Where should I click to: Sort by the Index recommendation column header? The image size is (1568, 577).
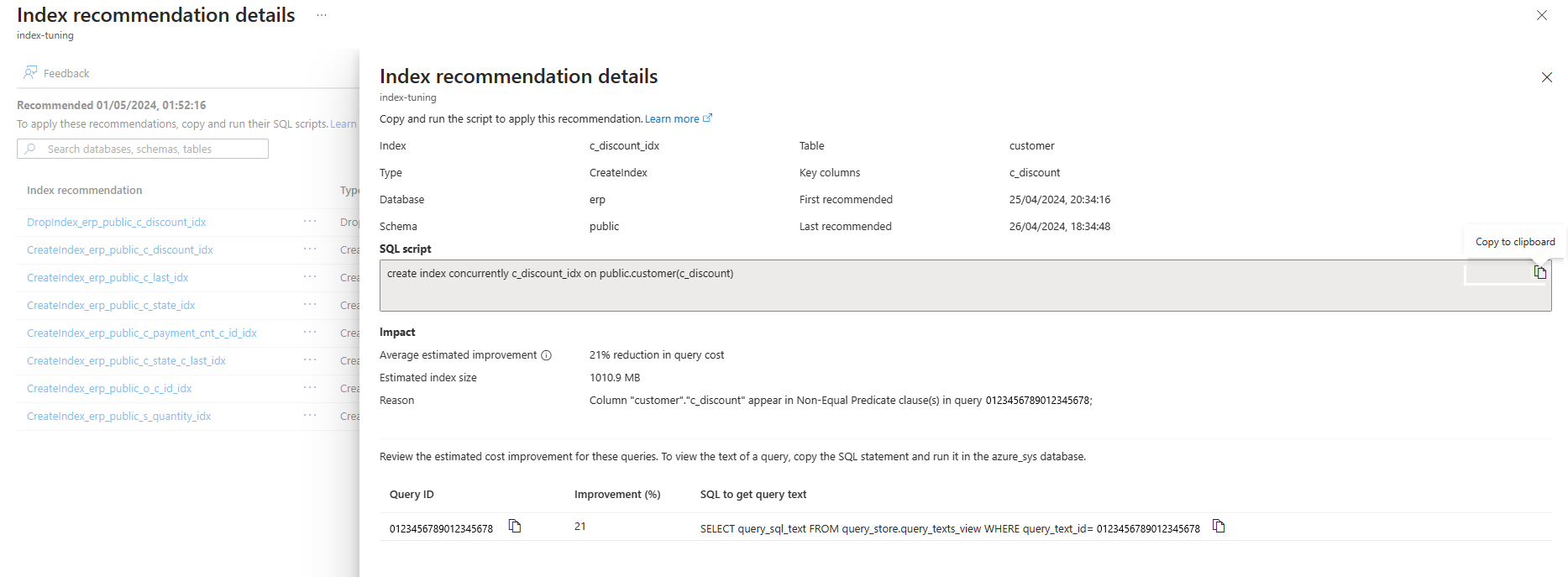84,191
